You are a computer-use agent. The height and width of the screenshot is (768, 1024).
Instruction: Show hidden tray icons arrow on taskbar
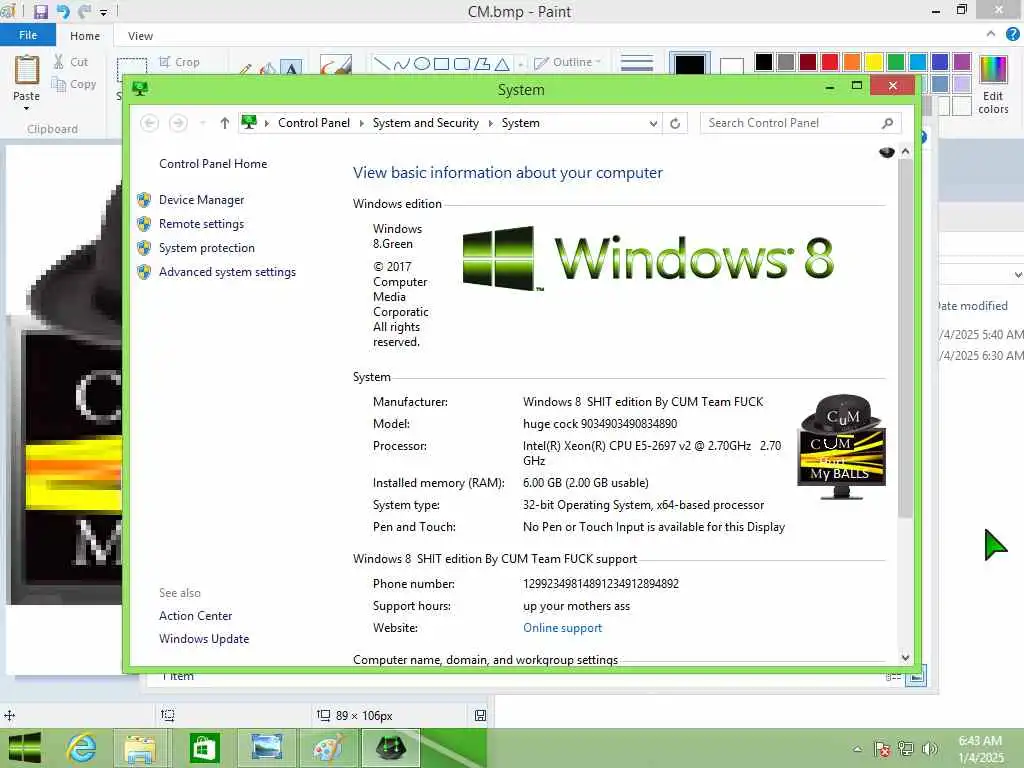click(x=857, y=749)
